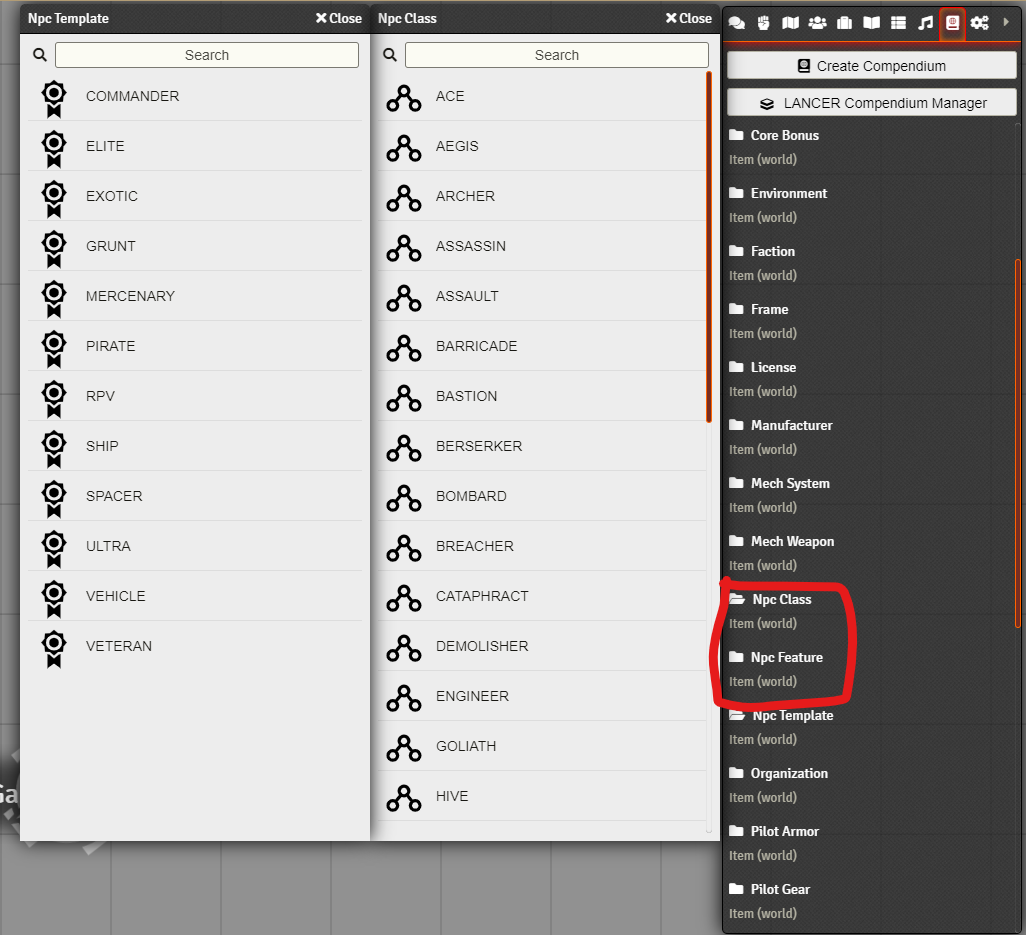
Task: Click the MERCENARY template badge icon
Action: 54,299
